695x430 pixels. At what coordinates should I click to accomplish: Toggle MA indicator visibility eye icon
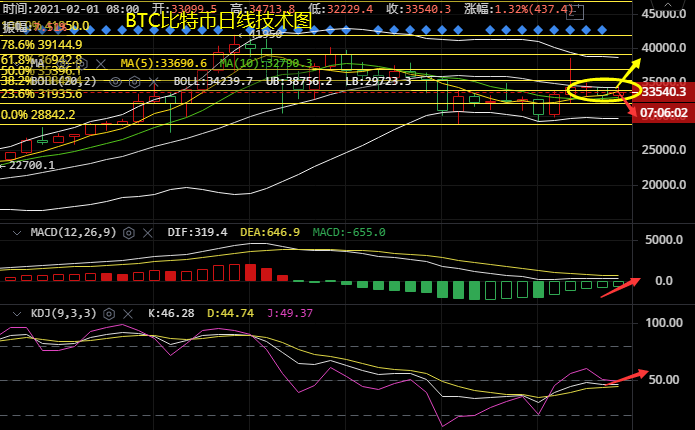click(x=63, y=64)
